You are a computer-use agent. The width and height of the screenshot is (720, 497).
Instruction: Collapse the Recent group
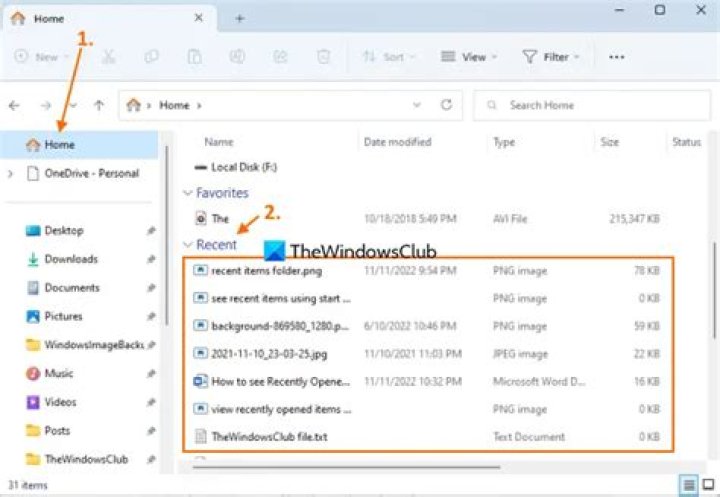click(187, 245)
